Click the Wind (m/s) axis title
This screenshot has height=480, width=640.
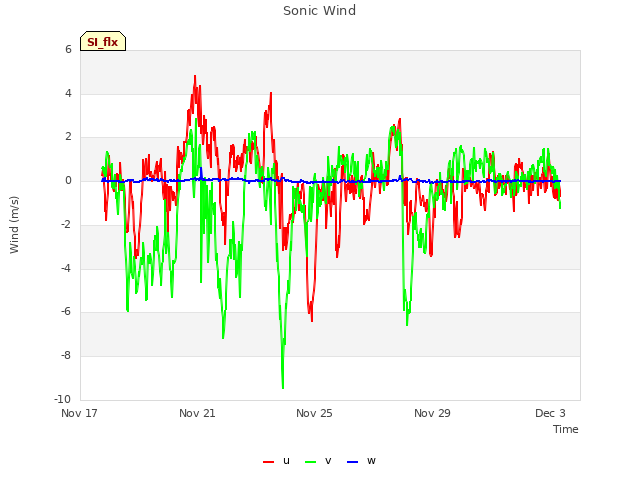point(14,225)
